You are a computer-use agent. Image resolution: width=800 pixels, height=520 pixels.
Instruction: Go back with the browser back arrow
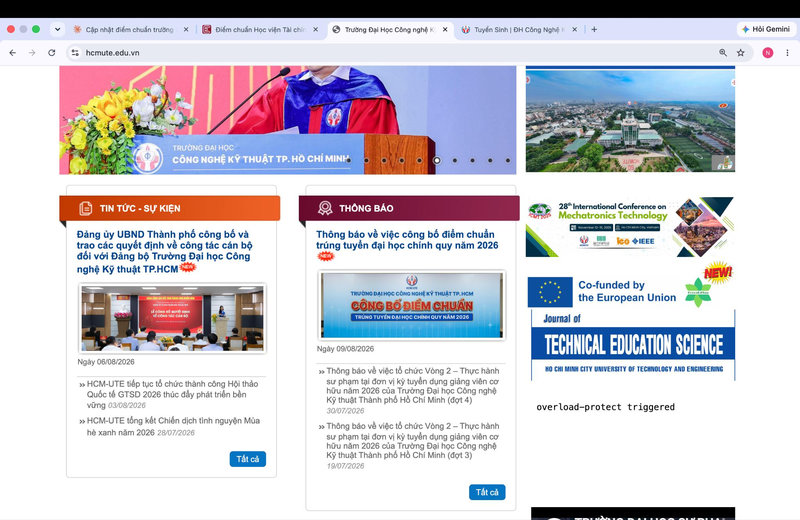(13, 53)
